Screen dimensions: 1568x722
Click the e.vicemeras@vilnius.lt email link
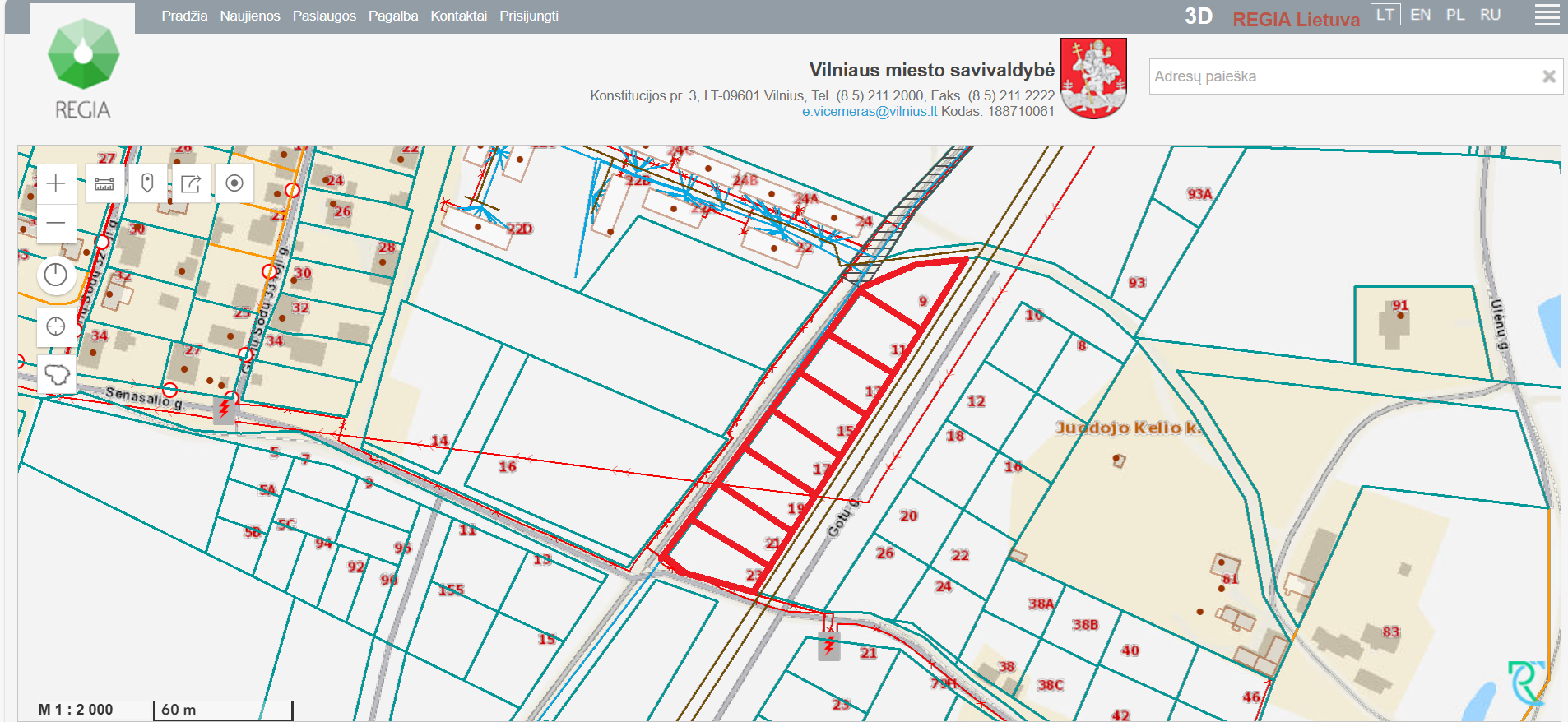870,112
